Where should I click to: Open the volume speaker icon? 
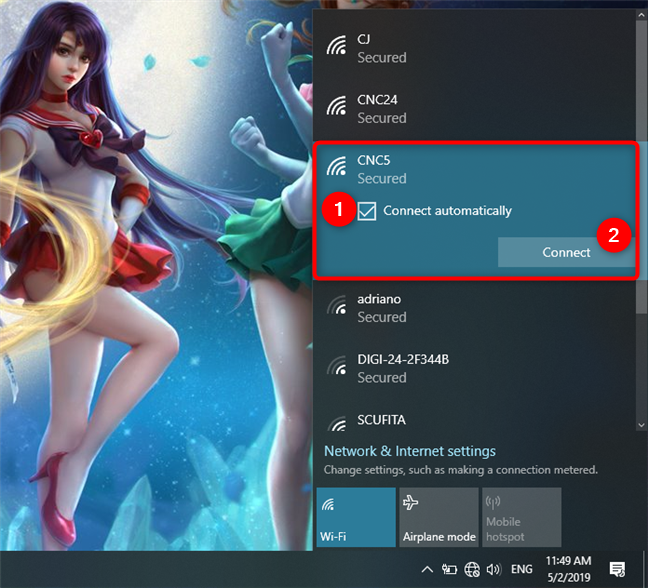[493, 569]
